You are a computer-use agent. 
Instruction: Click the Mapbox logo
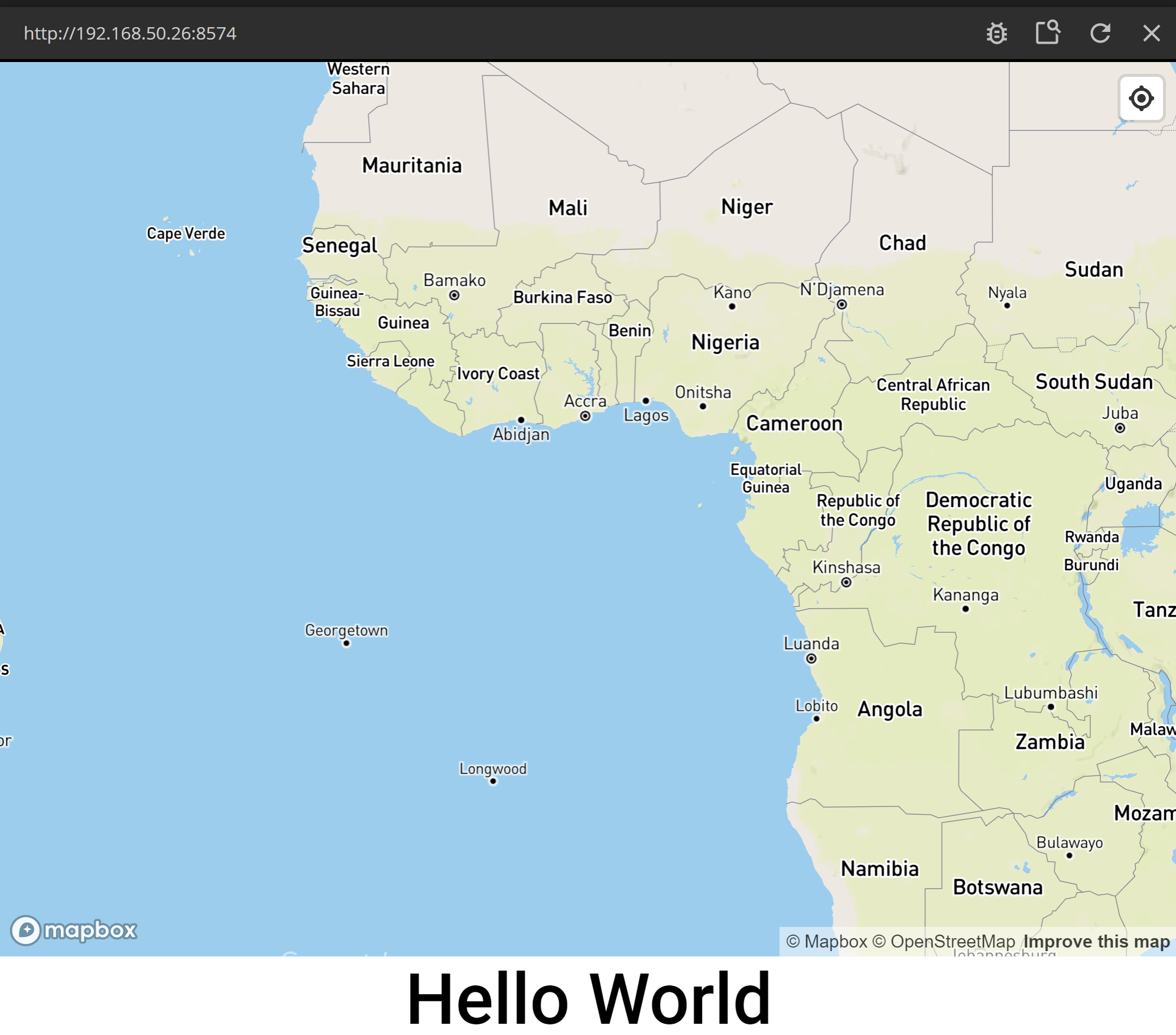coord(74,930)
